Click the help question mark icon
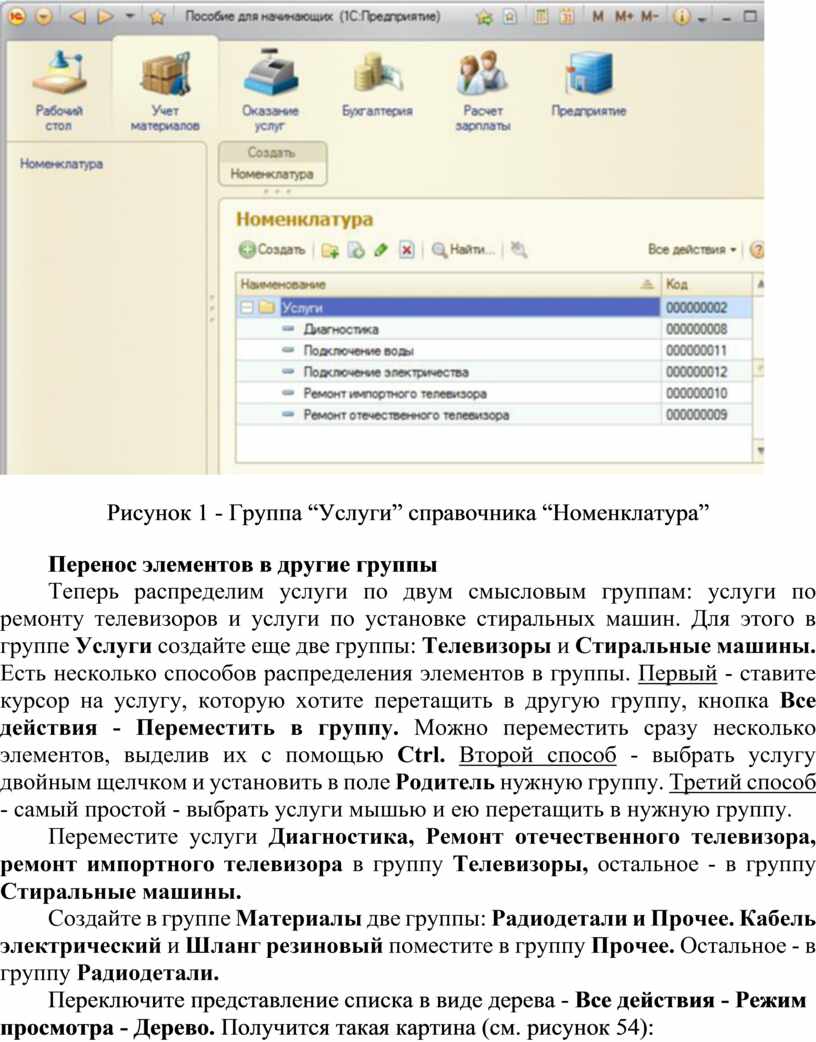 [756, 250]
